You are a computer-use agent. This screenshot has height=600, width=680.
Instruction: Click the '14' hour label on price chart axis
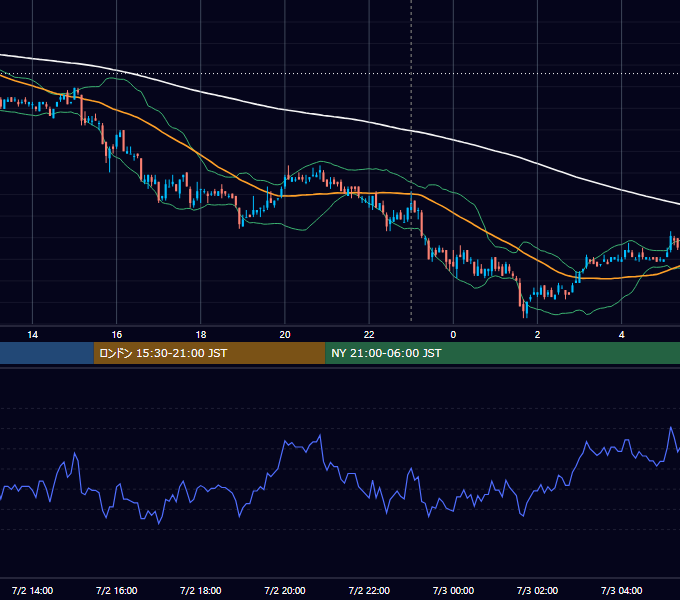tap(33, 335)
